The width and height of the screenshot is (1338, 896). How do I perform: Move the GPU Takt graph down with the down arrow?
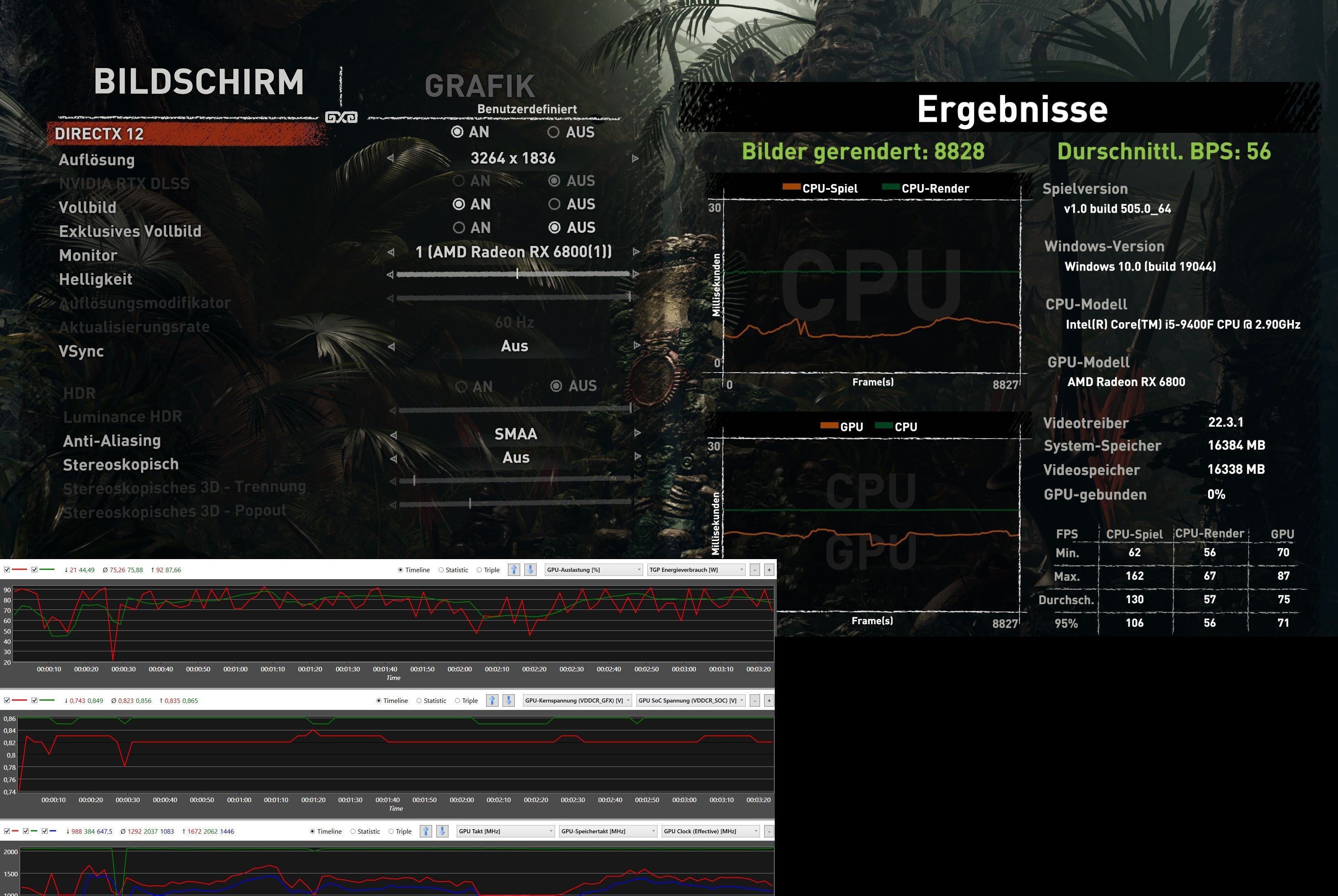442,831
